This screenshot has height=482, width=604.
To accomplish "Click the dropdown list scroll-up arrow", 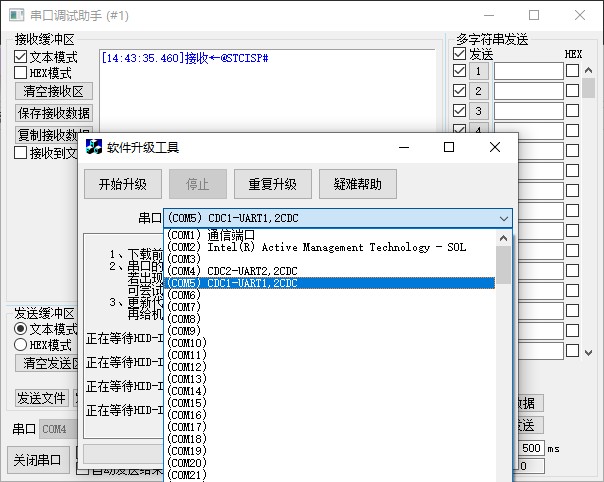I will (503, 238).
